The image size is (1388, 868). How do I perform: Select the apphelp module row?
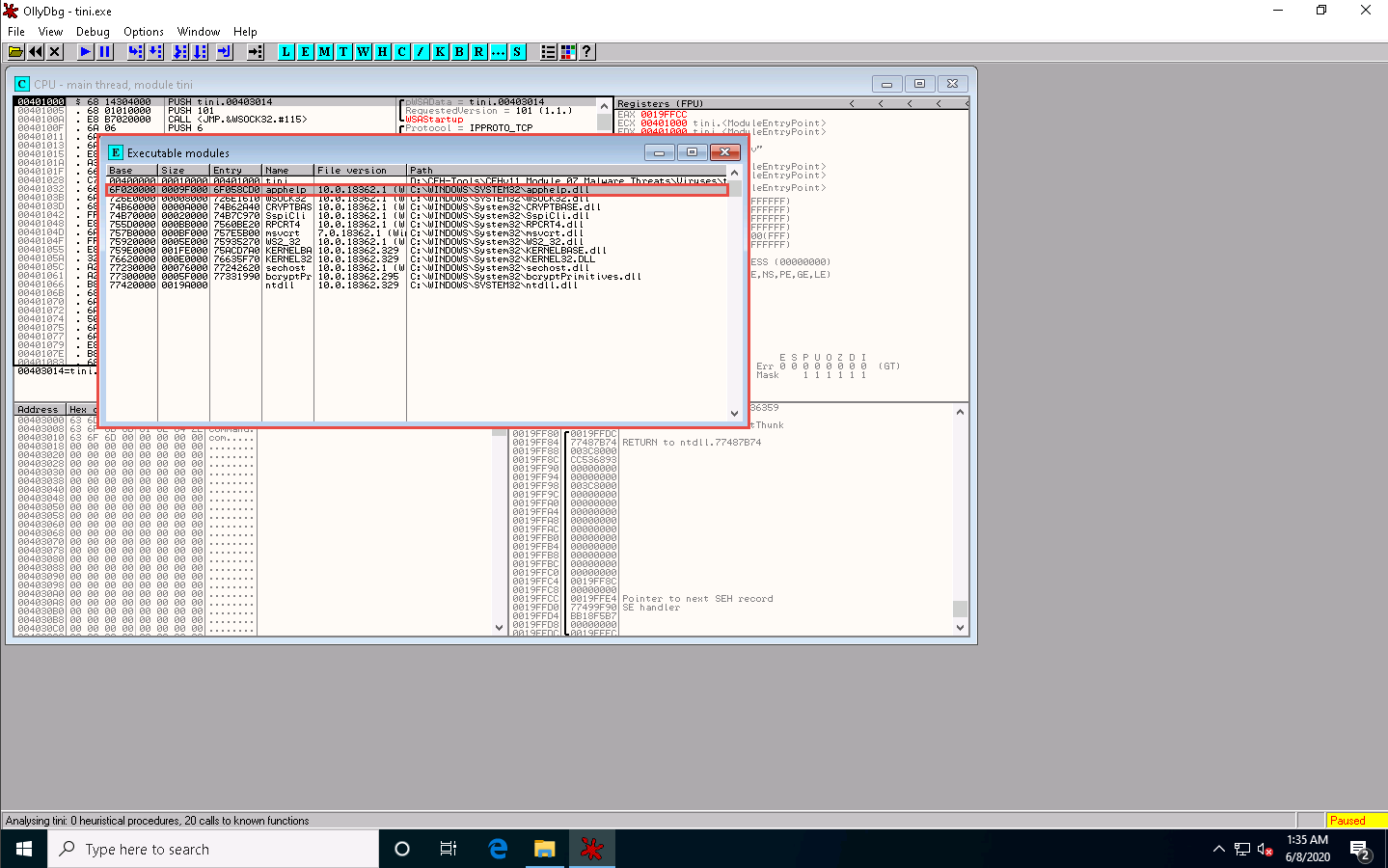[417, 190]
